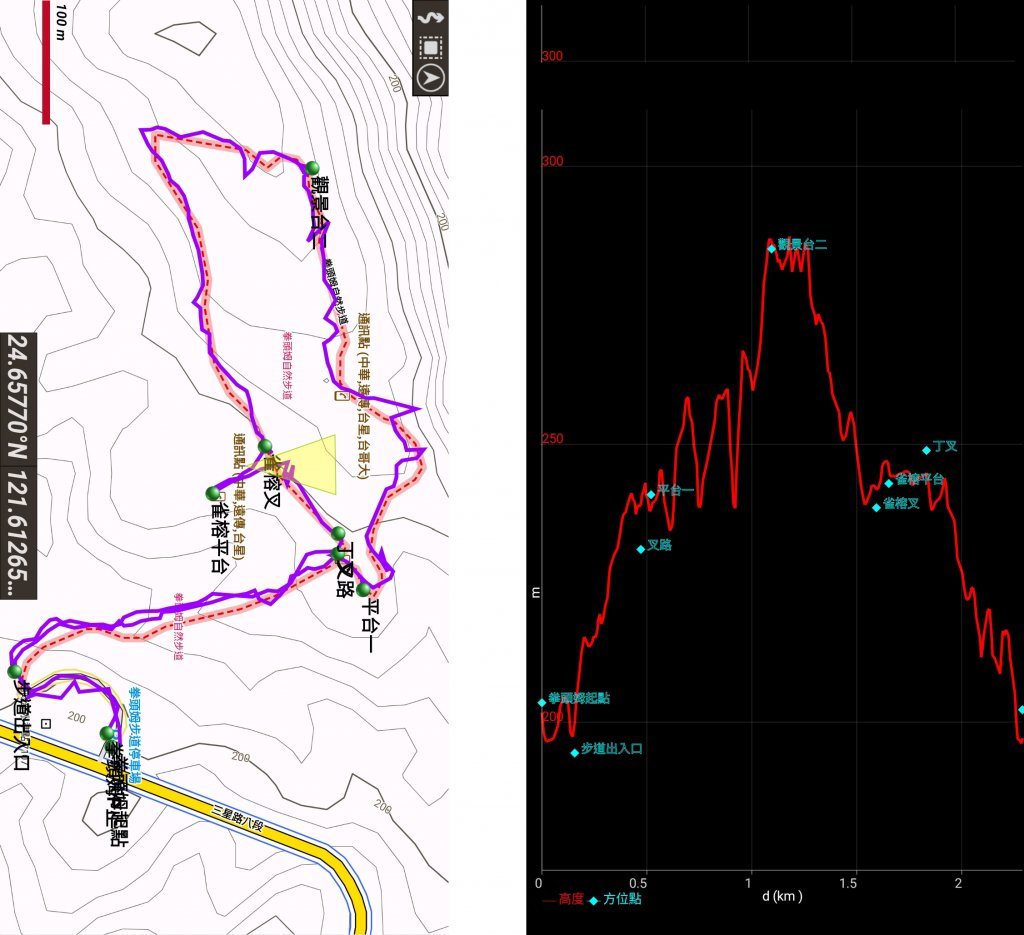Tap the winding route track icon
The width and height of the screenshot is (1024, 935).
(x=430, y=17)
